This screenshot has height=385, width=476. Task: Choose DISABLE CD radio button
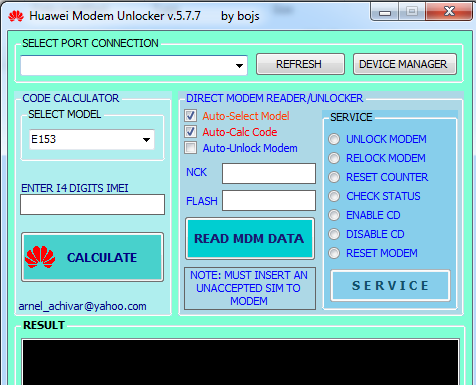[334, 234]
